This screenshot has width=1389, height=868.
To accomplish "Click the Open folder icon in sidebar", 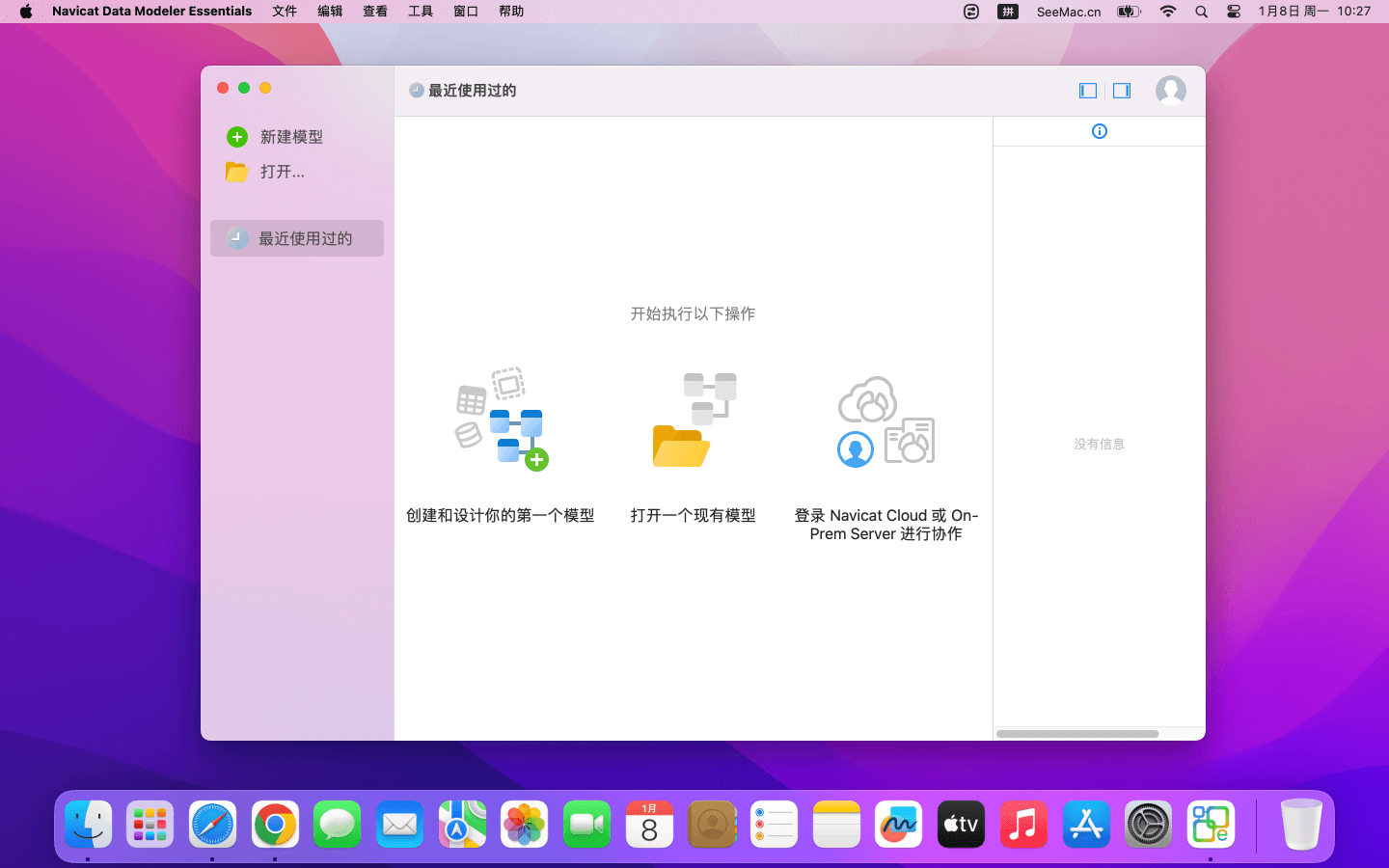I will click(237, 172).
